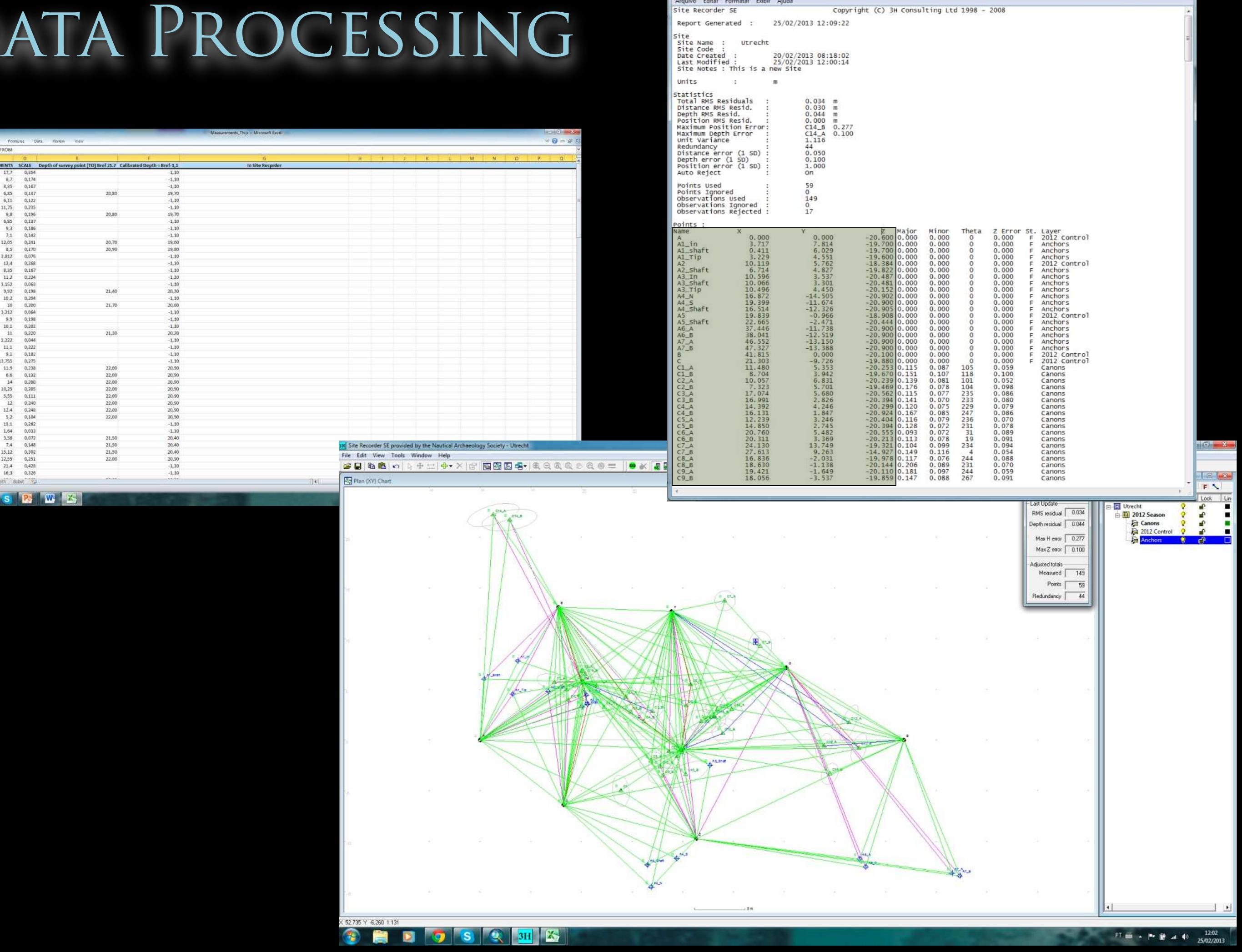Click the Windows Start button
Image resolution: width=1242 pixels, height=952 pixels.
tap(352, 936)
